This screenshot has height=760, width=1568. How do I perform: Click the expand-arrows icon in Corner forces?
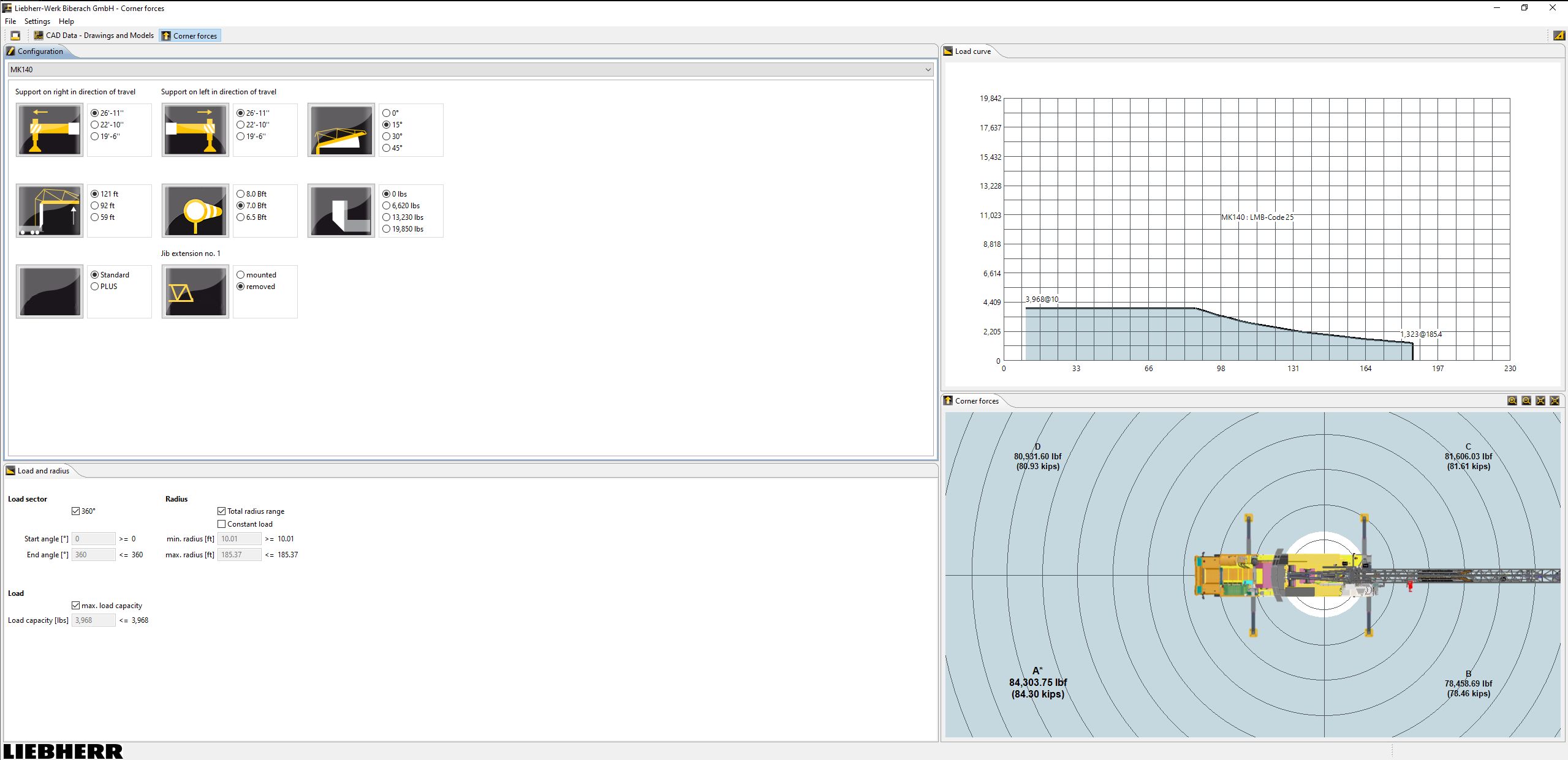point(1540,401)
